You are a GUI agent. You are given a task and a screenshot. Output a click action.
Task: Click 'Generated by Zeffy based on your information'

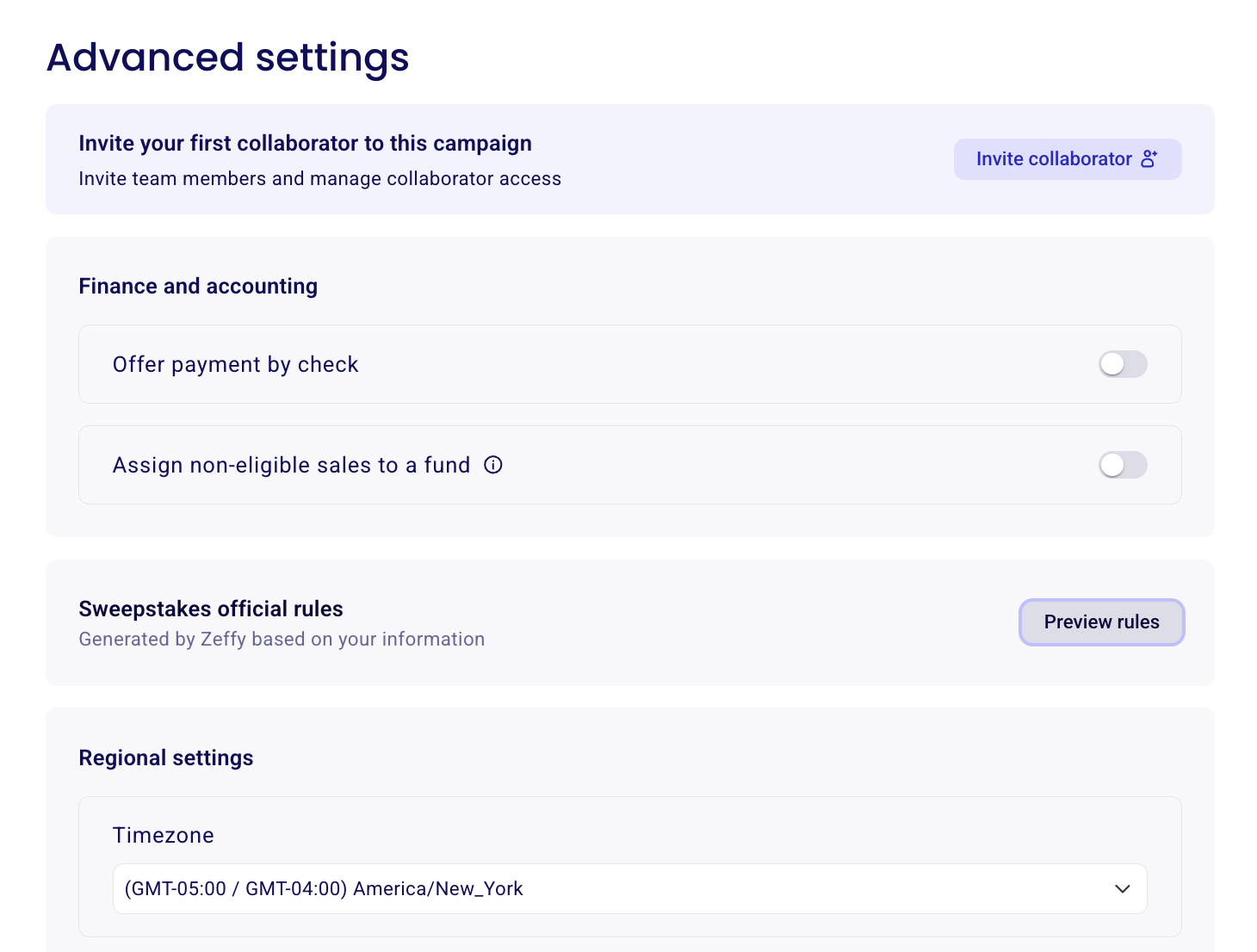(x=282, y=639)
